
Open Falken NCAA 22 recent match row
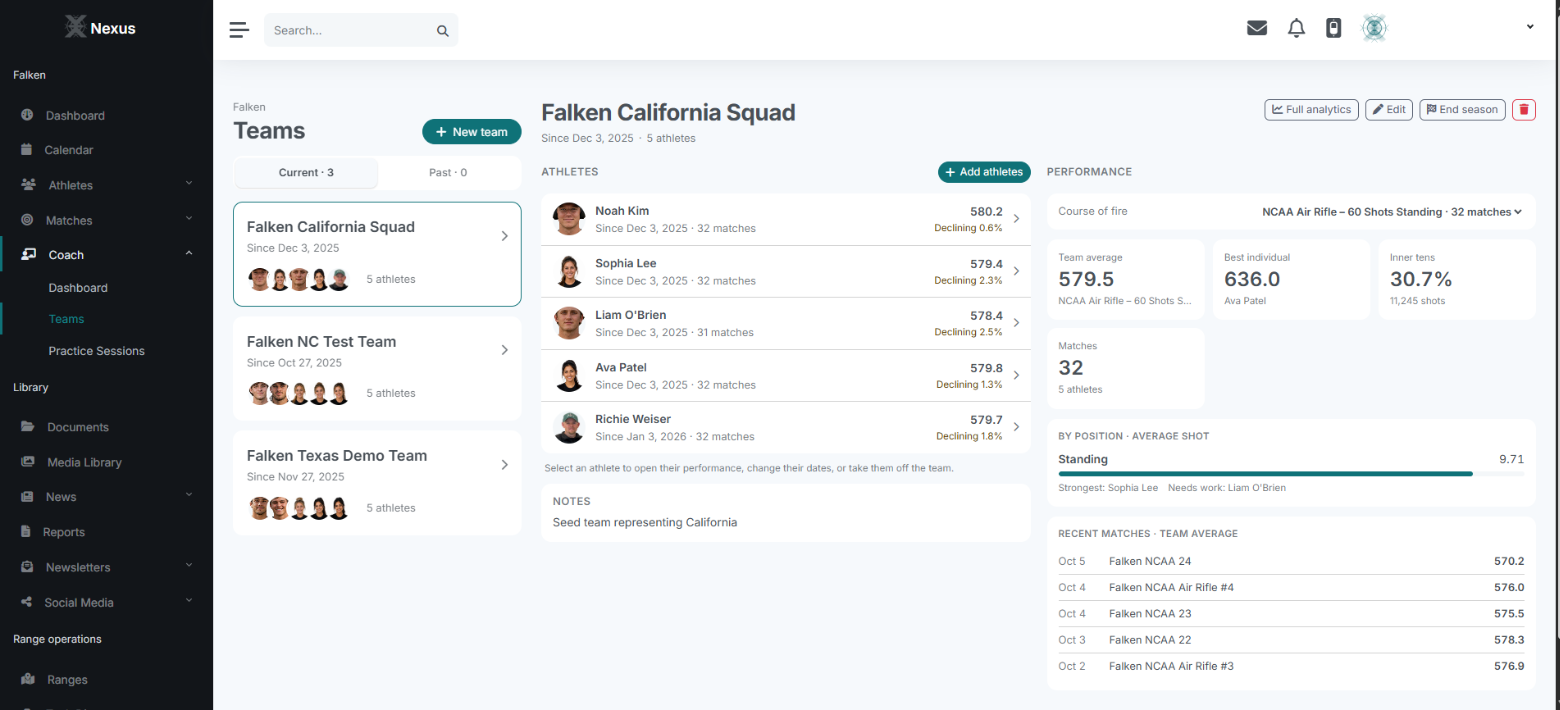(x=1291, y=640)
